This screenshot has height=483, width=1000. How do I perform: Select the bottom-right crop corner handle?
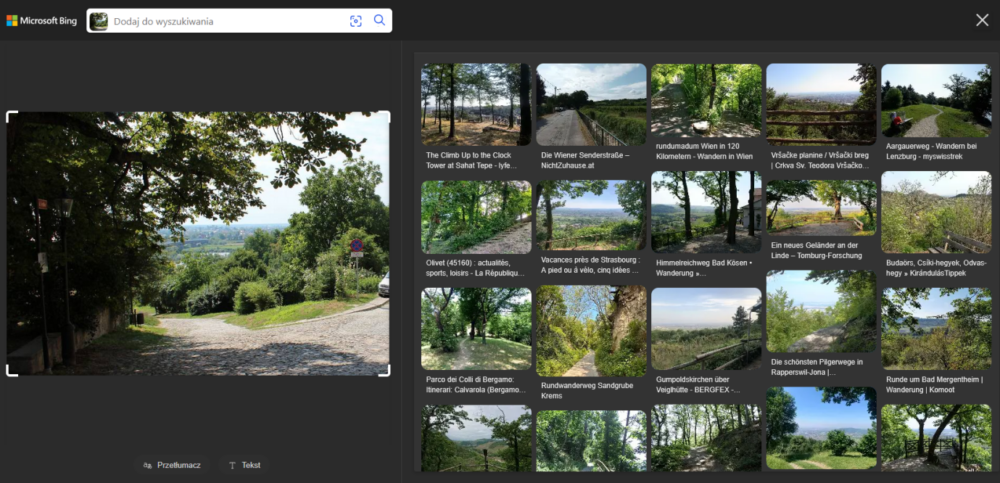tap(385, 371)
